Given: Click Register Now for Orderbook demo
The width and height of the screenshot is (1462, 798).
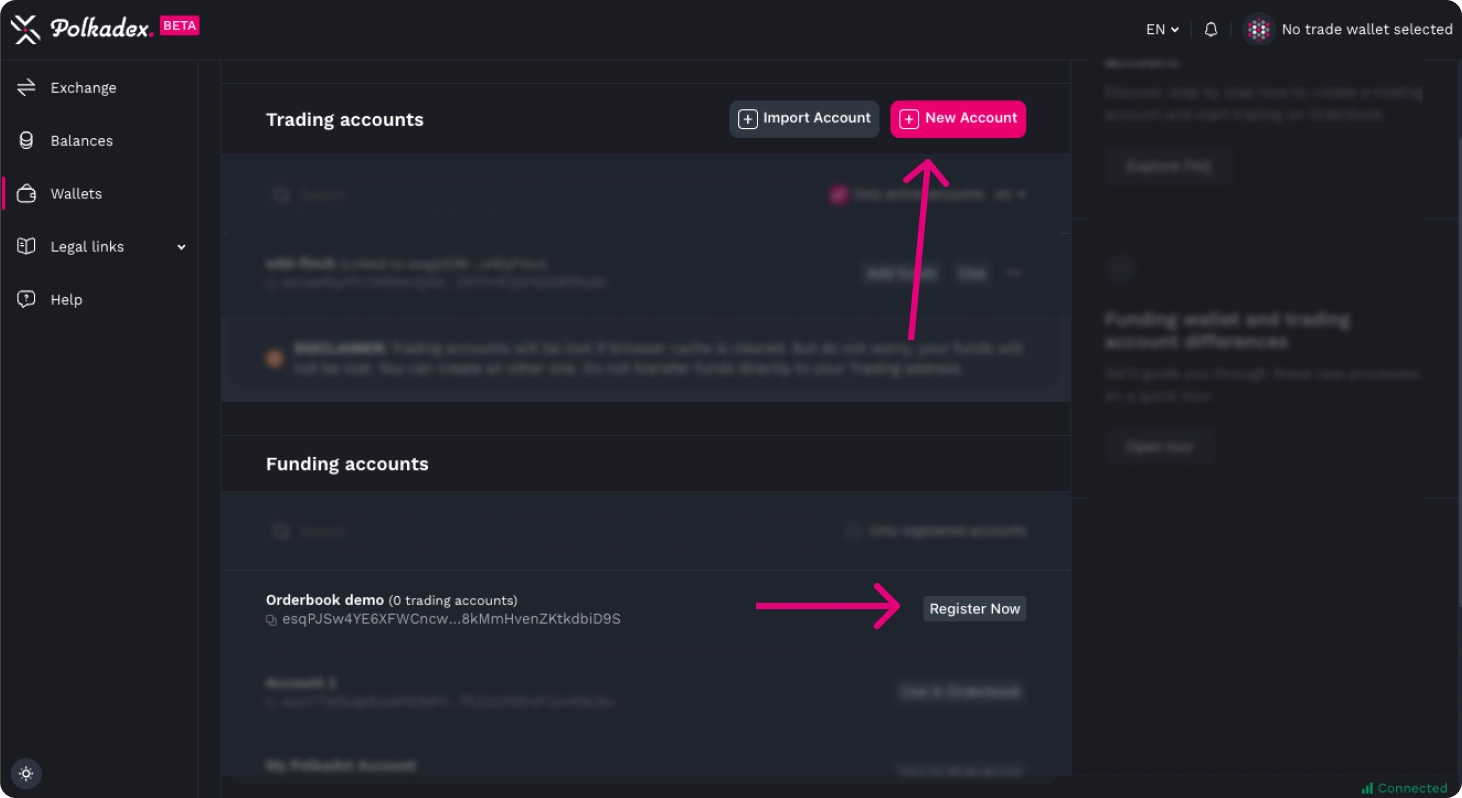Looking at the screenshot, I should [974, 609].
